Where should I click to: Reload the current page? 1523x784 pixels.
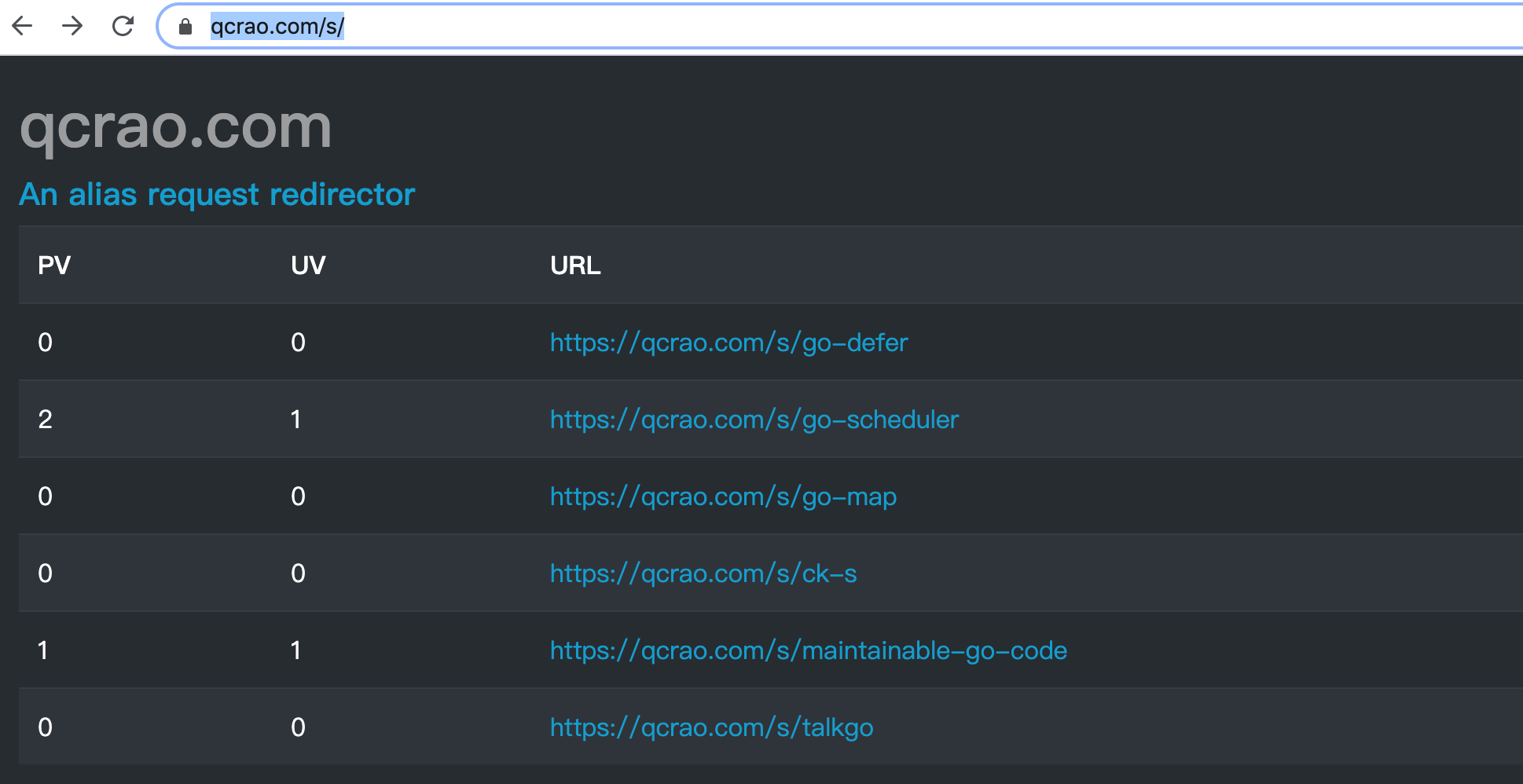(x=123, y=26)
